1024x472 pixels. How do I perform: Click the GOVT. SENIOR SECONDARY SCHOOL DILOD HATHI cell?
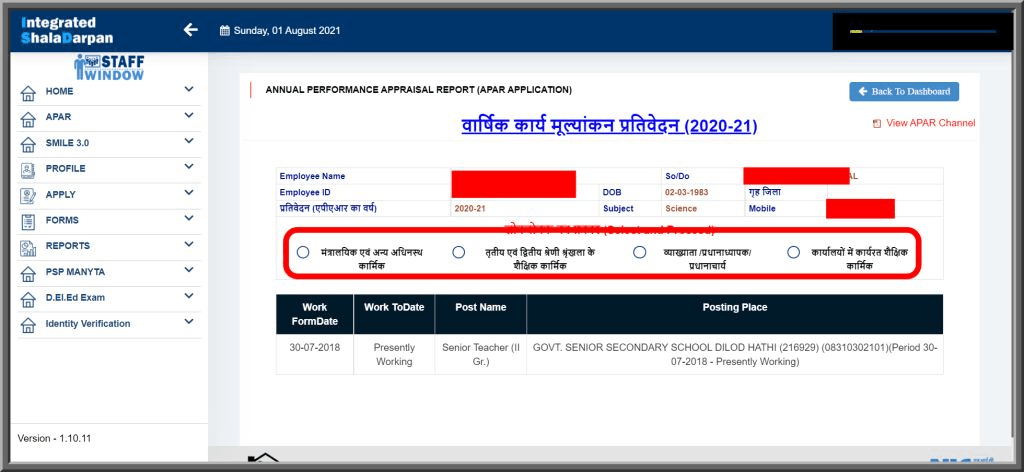tap(735, 354)
